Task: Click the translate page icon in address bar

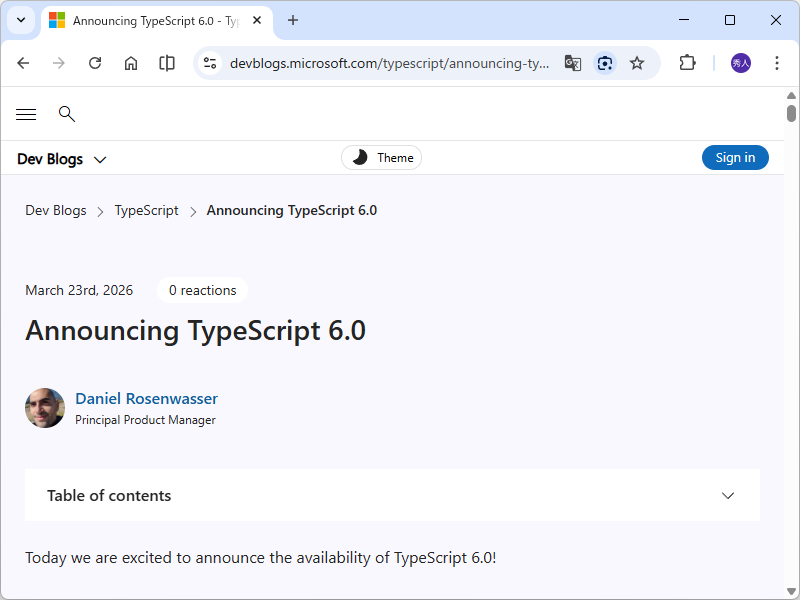Action: [572, 63]
